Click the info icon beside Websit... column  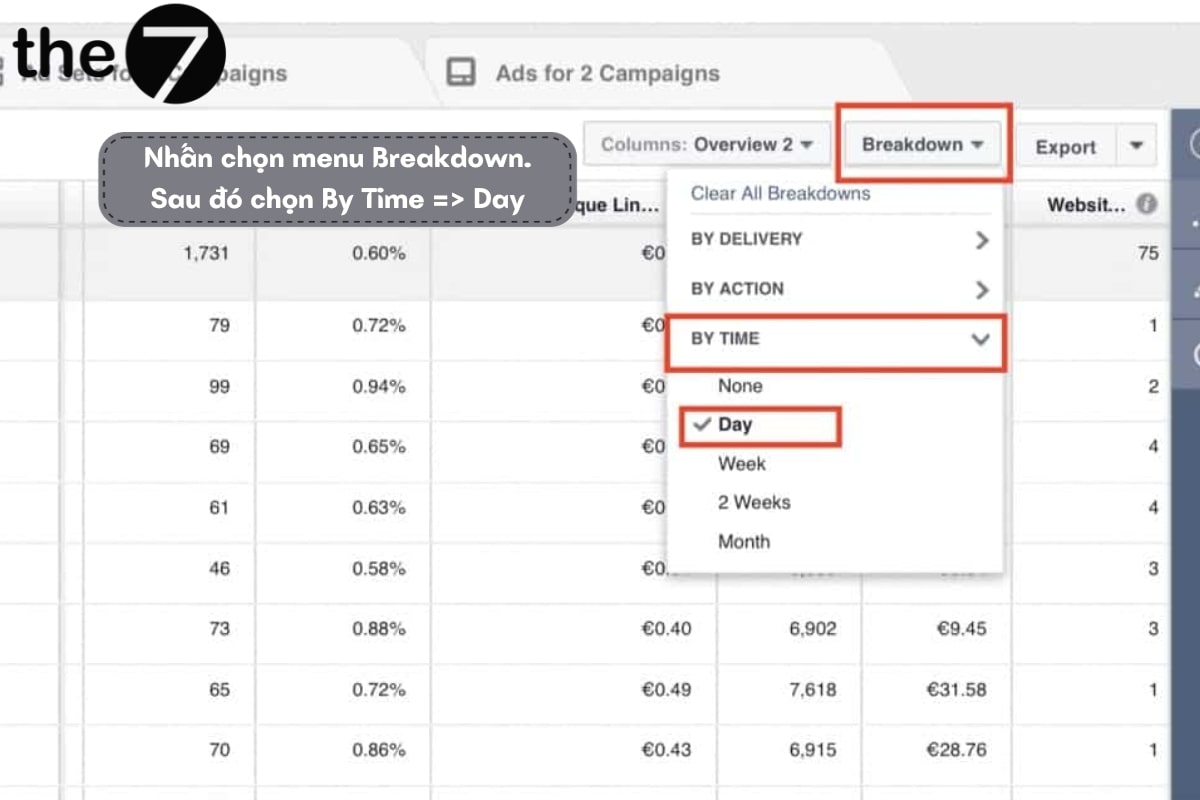click(1147, 205)
